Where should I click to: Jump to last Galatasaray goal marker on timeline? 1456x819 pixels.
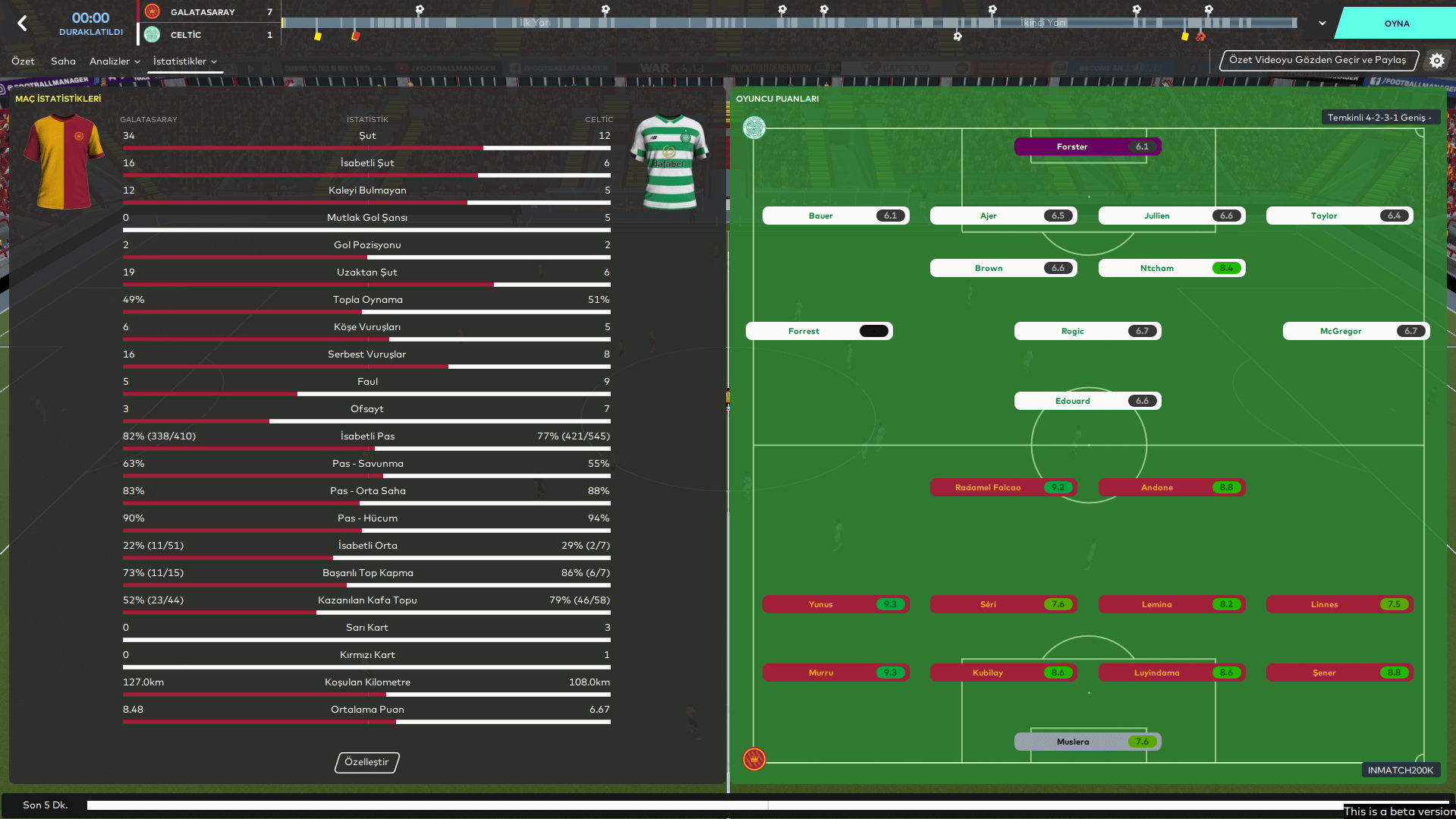[x=1209, y=10]
